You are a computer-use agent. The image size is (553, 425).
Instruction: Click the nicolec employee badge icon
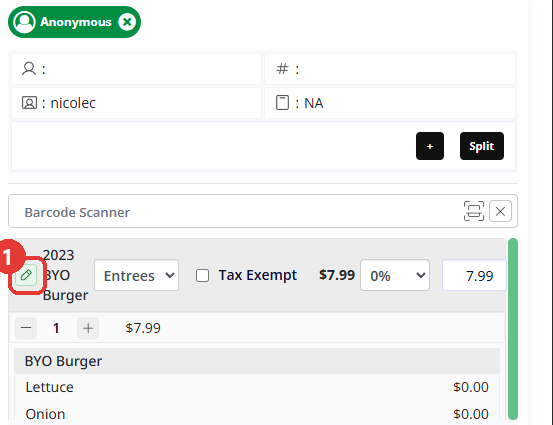(29, 103)
